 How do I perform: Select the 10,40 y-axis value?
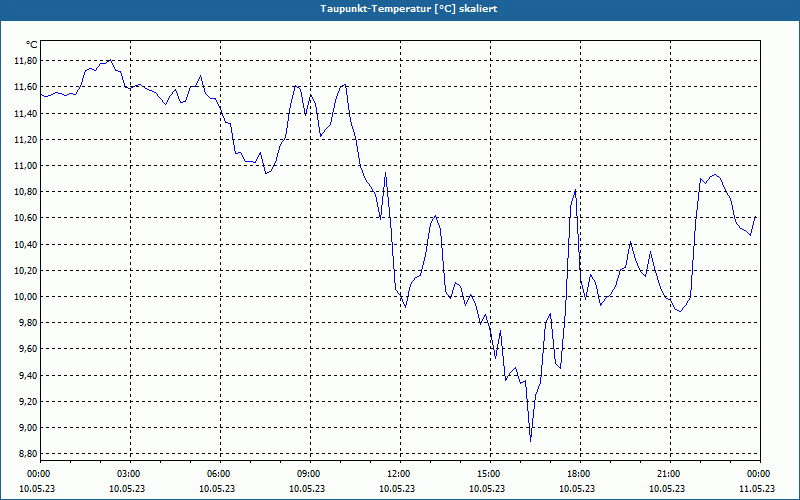[x=26, y=244]
